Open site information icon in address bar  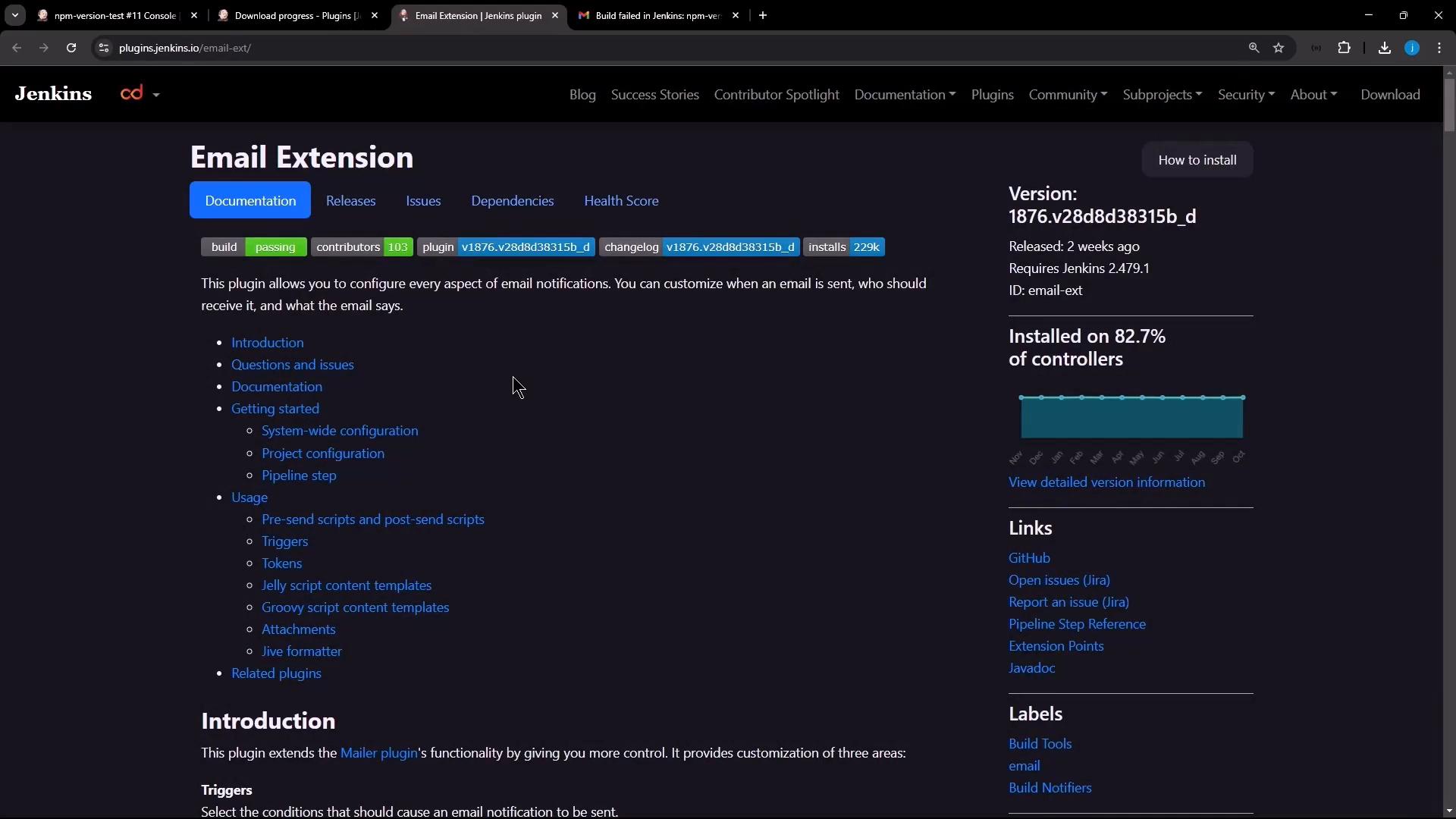(x=104, y=48)
